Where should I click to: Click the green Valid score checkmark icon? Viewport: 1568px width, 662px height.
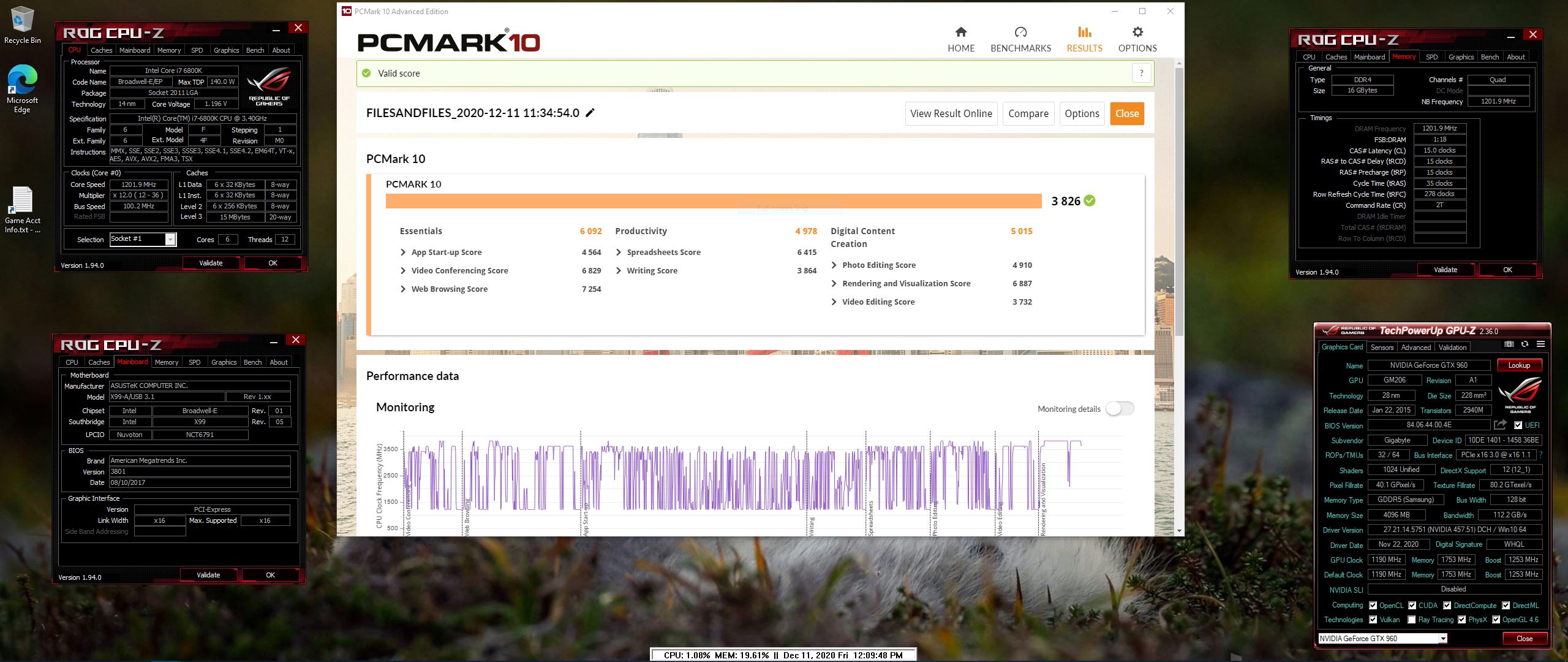click(366, 73)
